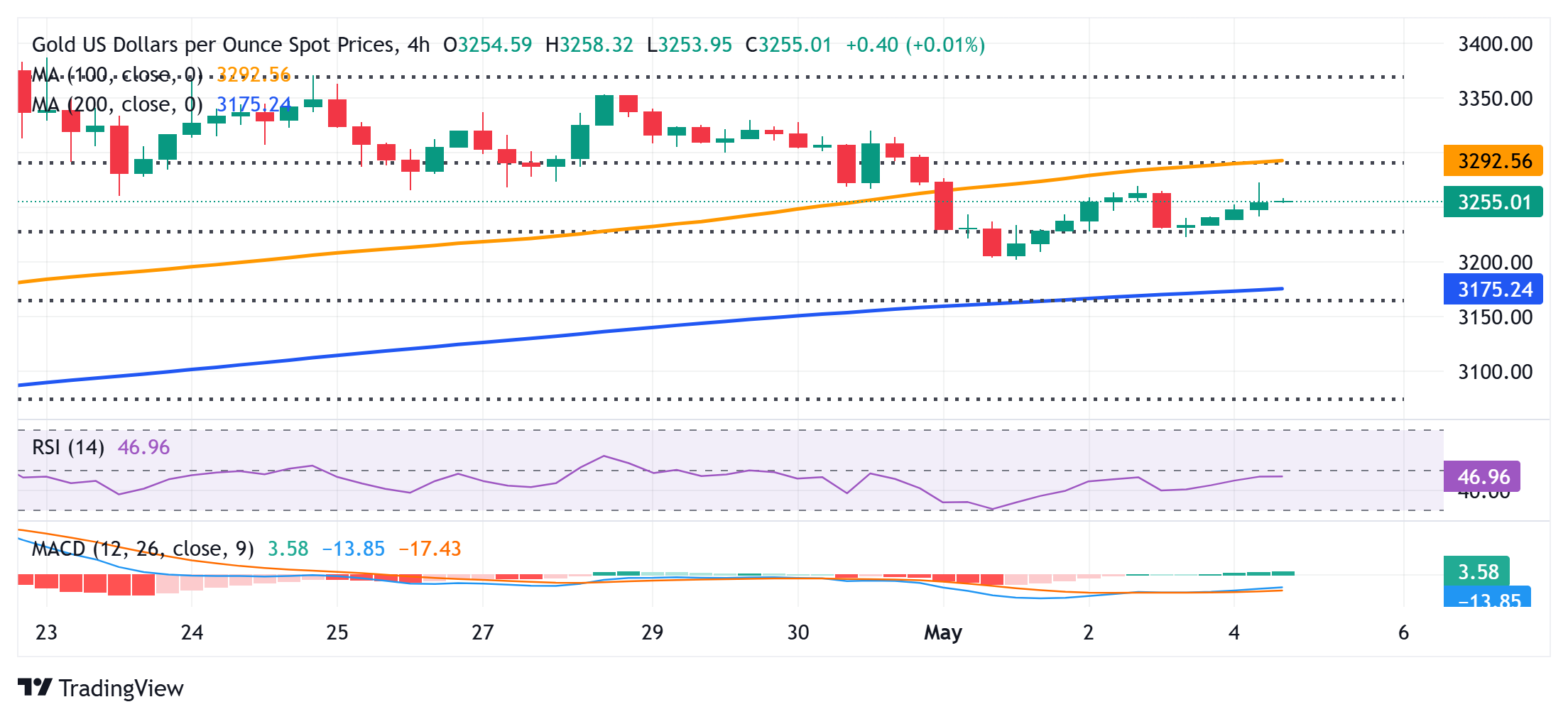The image size is (1568, 719).
Task: Select the Gold Spot Prices chart title
Action: point(231,45)
